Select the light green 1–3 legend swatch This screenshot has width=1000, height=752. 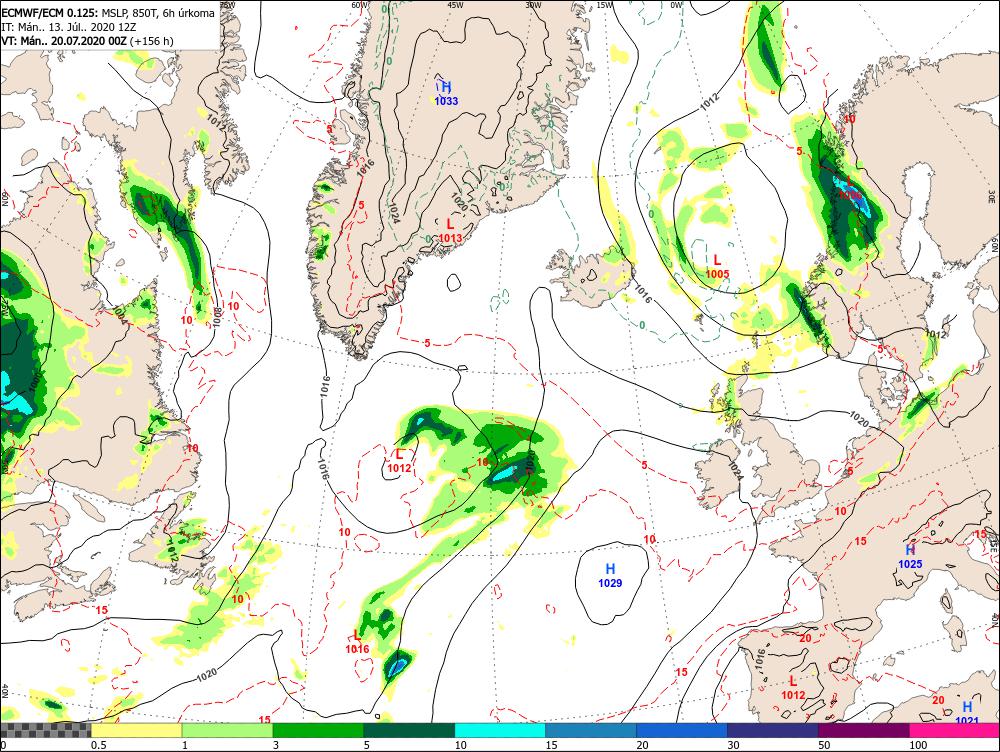pos(227,730)
